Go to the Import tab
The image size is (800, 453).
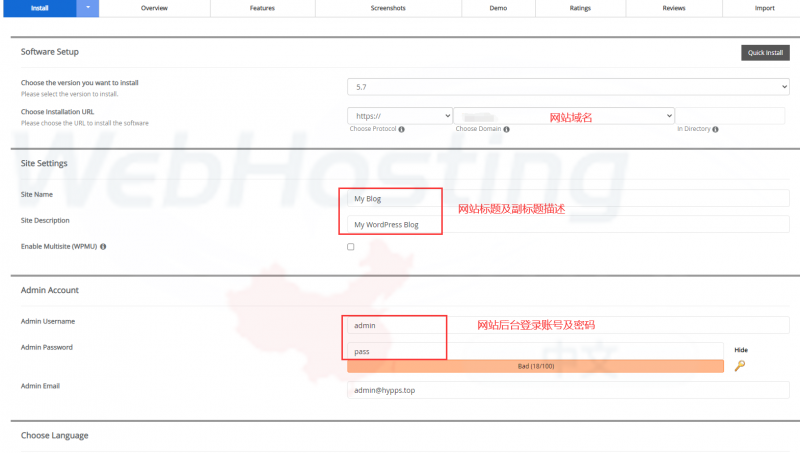pos(763,7)
